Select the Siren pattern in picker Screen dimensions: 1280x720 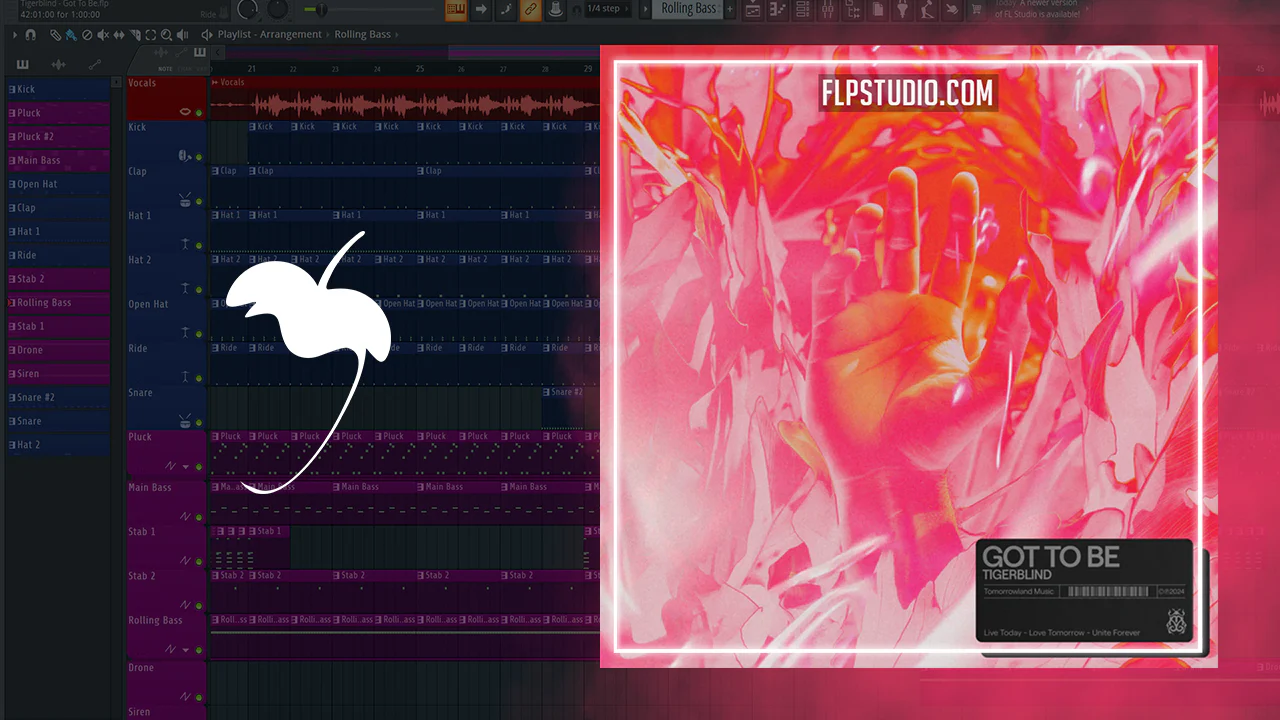58,374
